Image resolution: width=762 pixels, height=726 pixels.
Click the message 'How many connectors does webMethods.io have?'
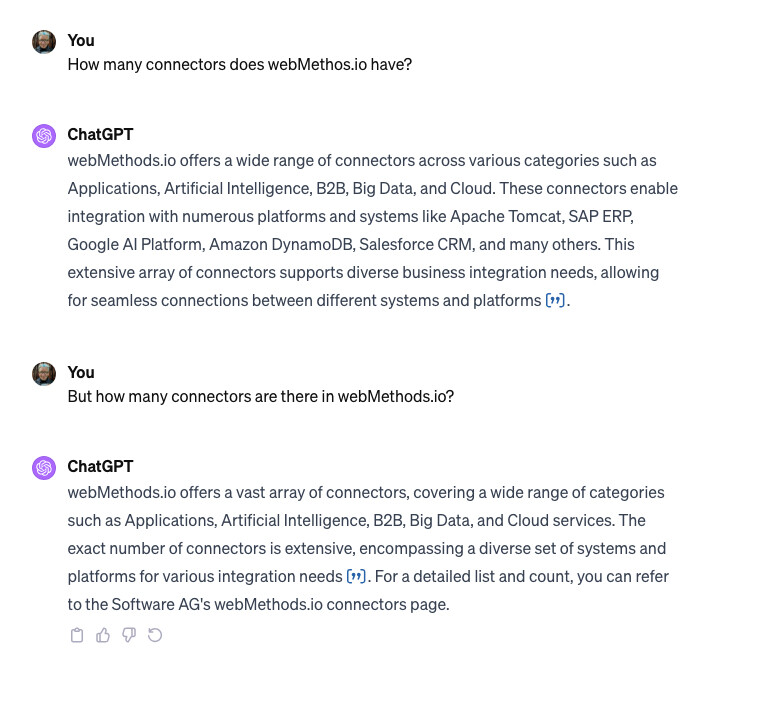click(239, 64)
